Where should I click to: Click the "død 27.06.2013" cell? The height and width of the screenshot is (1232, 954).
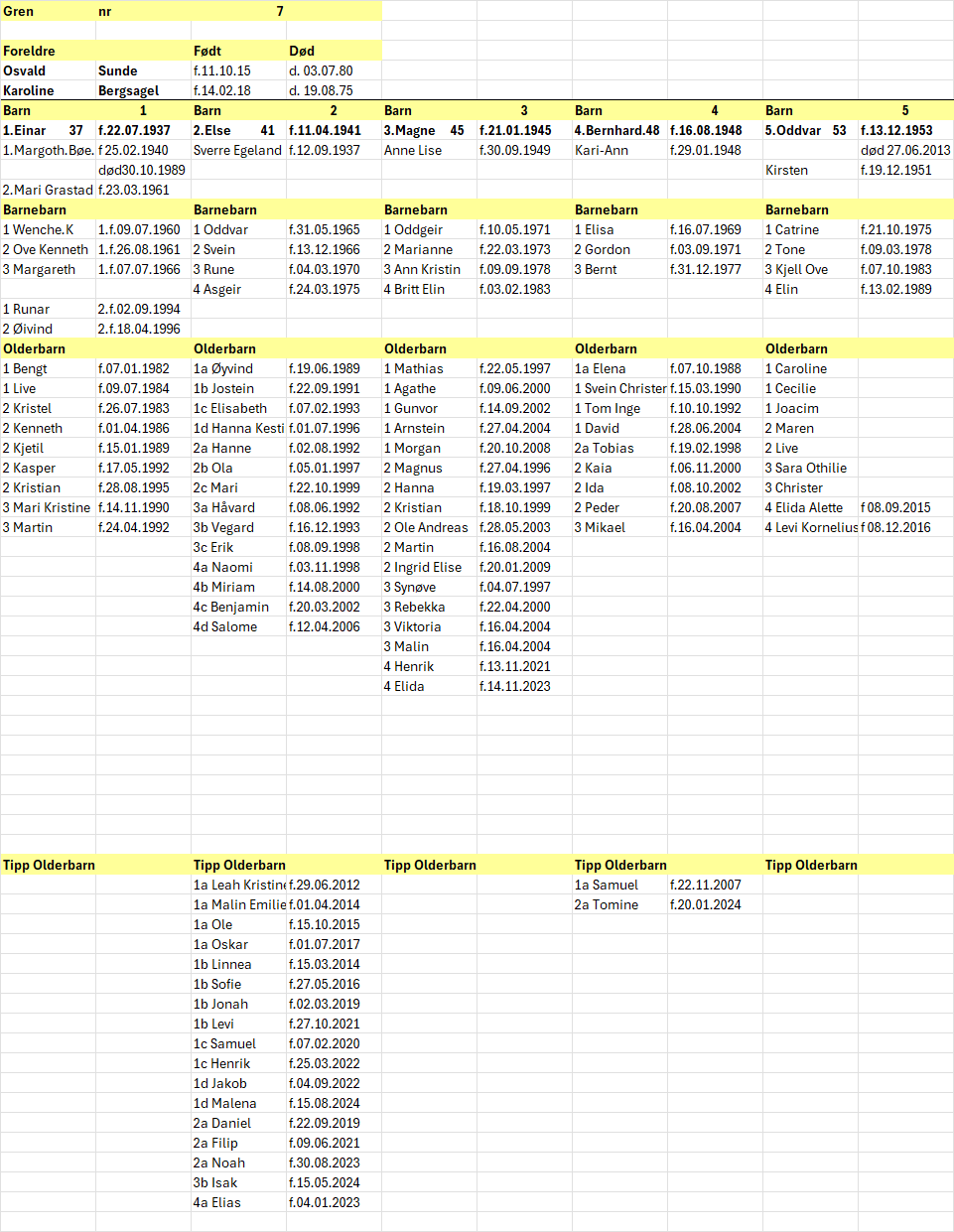click(905, 150)
